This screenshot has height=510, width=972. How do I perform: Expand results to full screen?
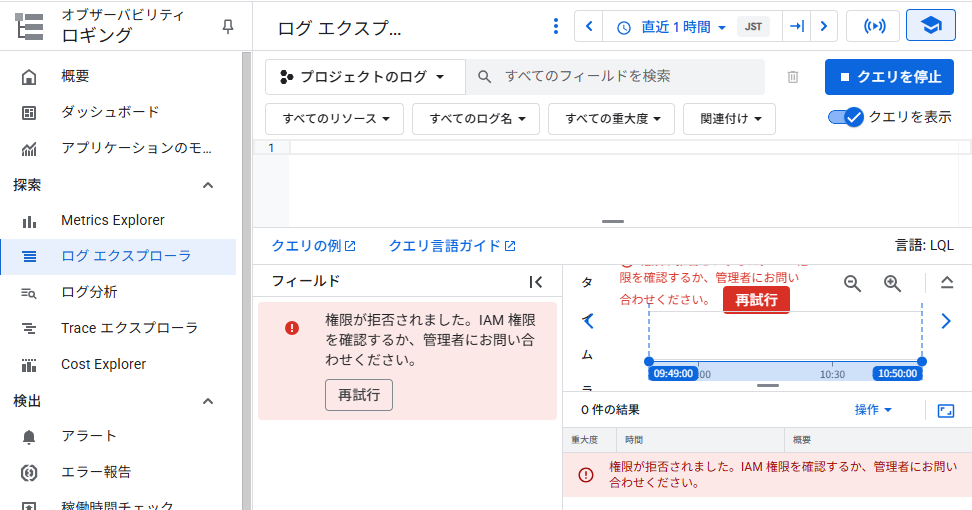click(x=946, y=411)
